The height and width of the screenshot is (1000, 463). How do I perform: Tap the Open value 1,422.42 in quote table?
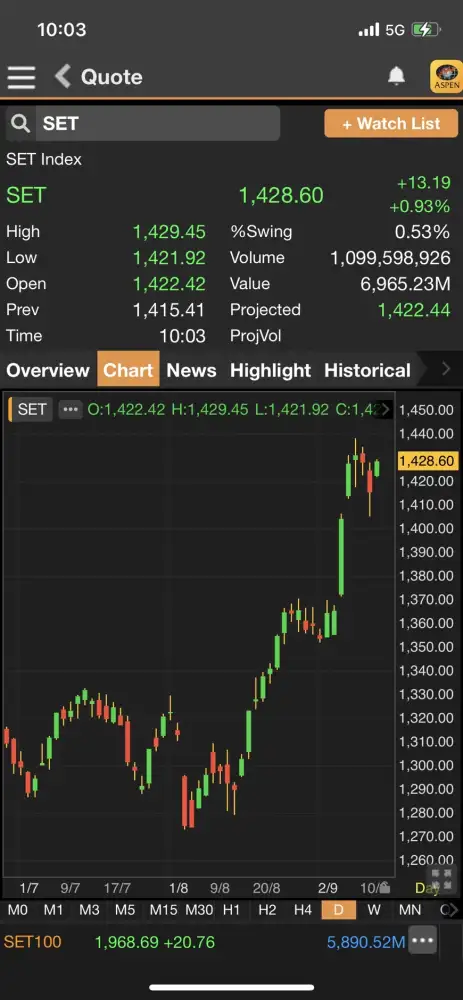pyautogui.click(x=169, y=284)
